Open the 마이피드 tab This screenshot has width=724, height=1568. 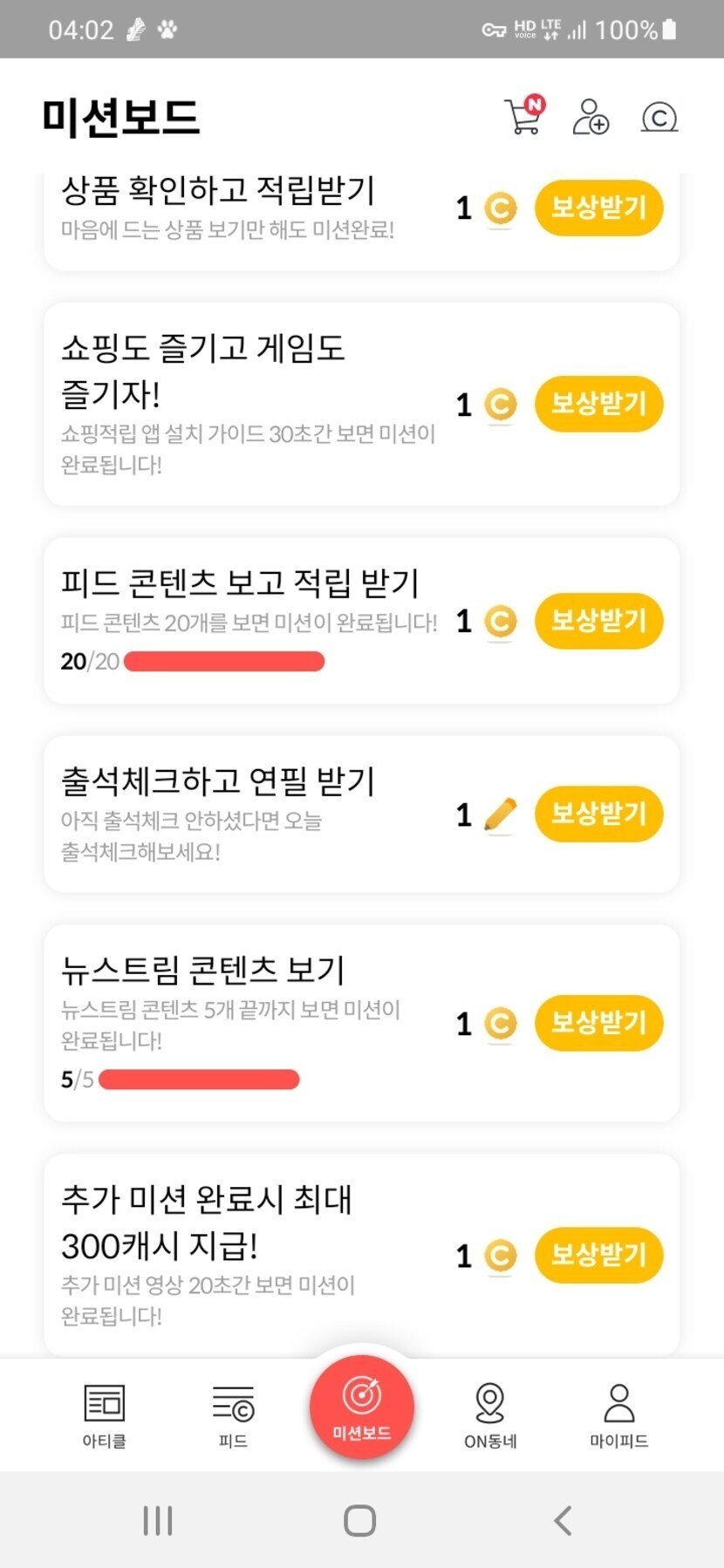pos(618,1415)
